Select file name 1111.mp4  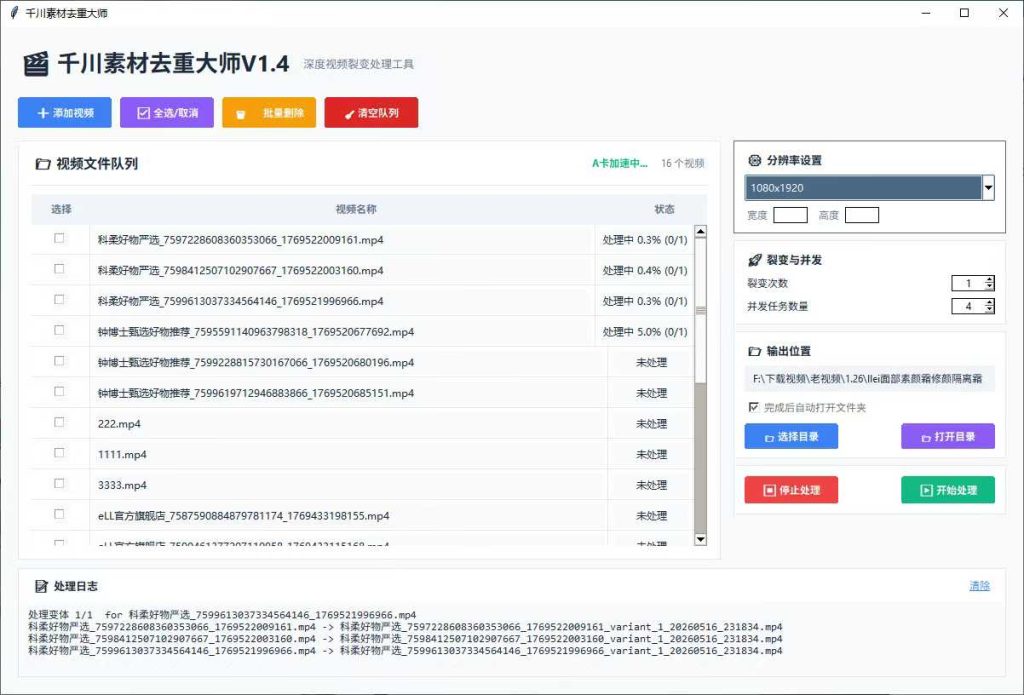pyautogui.click(x=122, y=455)
